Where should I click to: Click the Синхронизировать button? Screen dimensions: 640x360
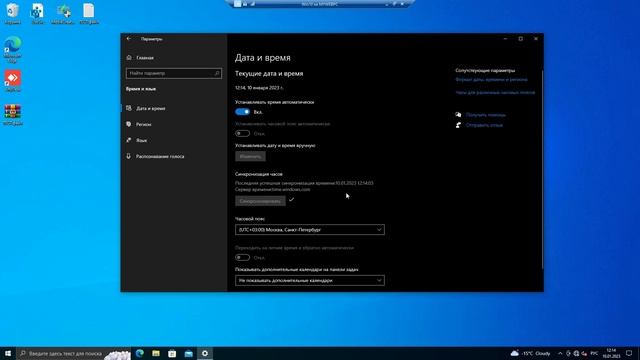pyautogui.click(x=260, y=201)
